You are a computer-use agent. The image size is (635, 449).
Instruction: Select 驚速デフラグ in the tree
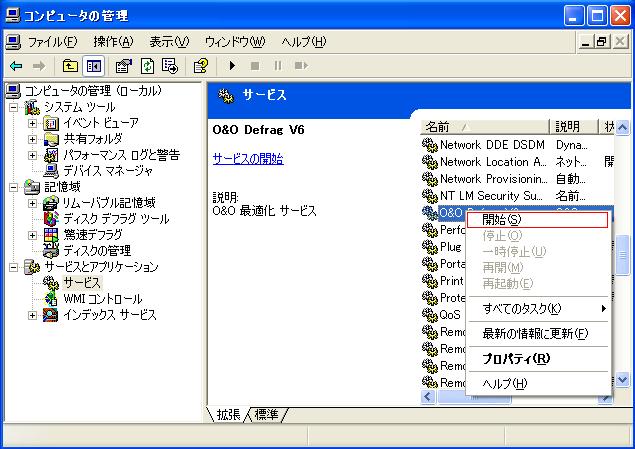pyautogui.click(x=93, y=235)
